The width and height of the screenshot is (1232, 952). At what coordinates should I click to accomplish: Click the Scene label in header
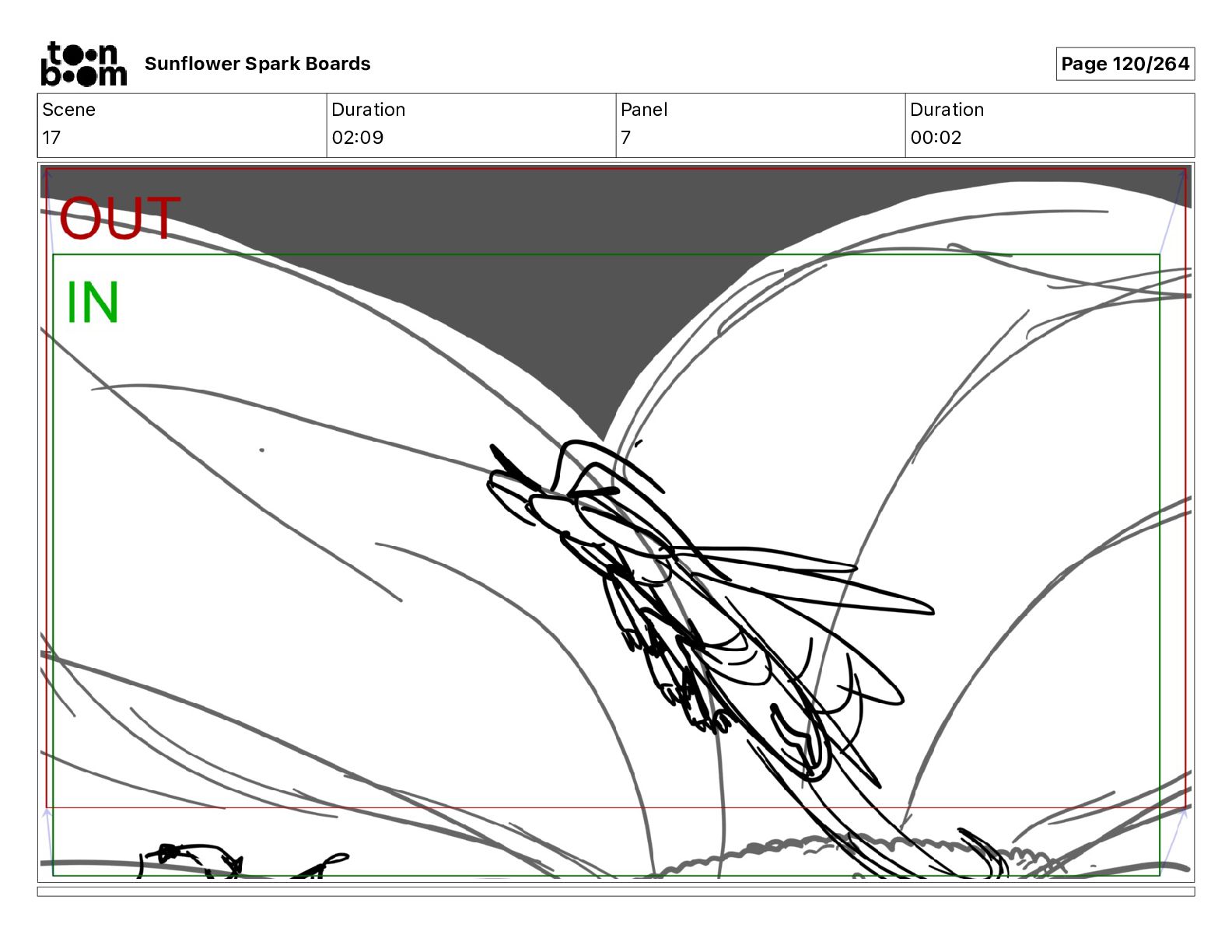68,110
